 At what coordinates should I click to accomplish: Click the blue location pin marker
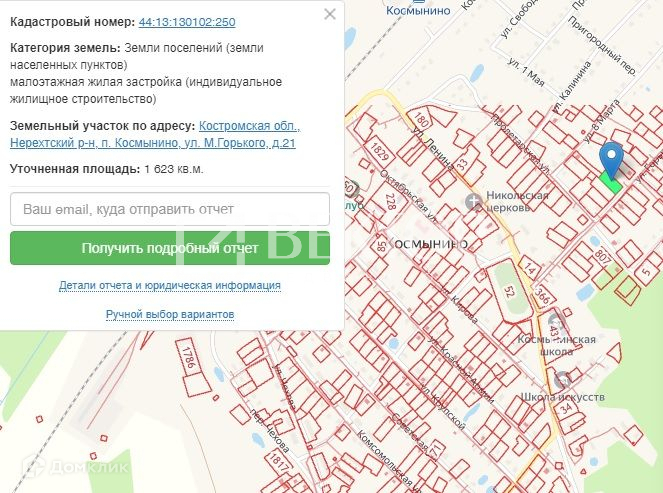click(x=611, y=159)
